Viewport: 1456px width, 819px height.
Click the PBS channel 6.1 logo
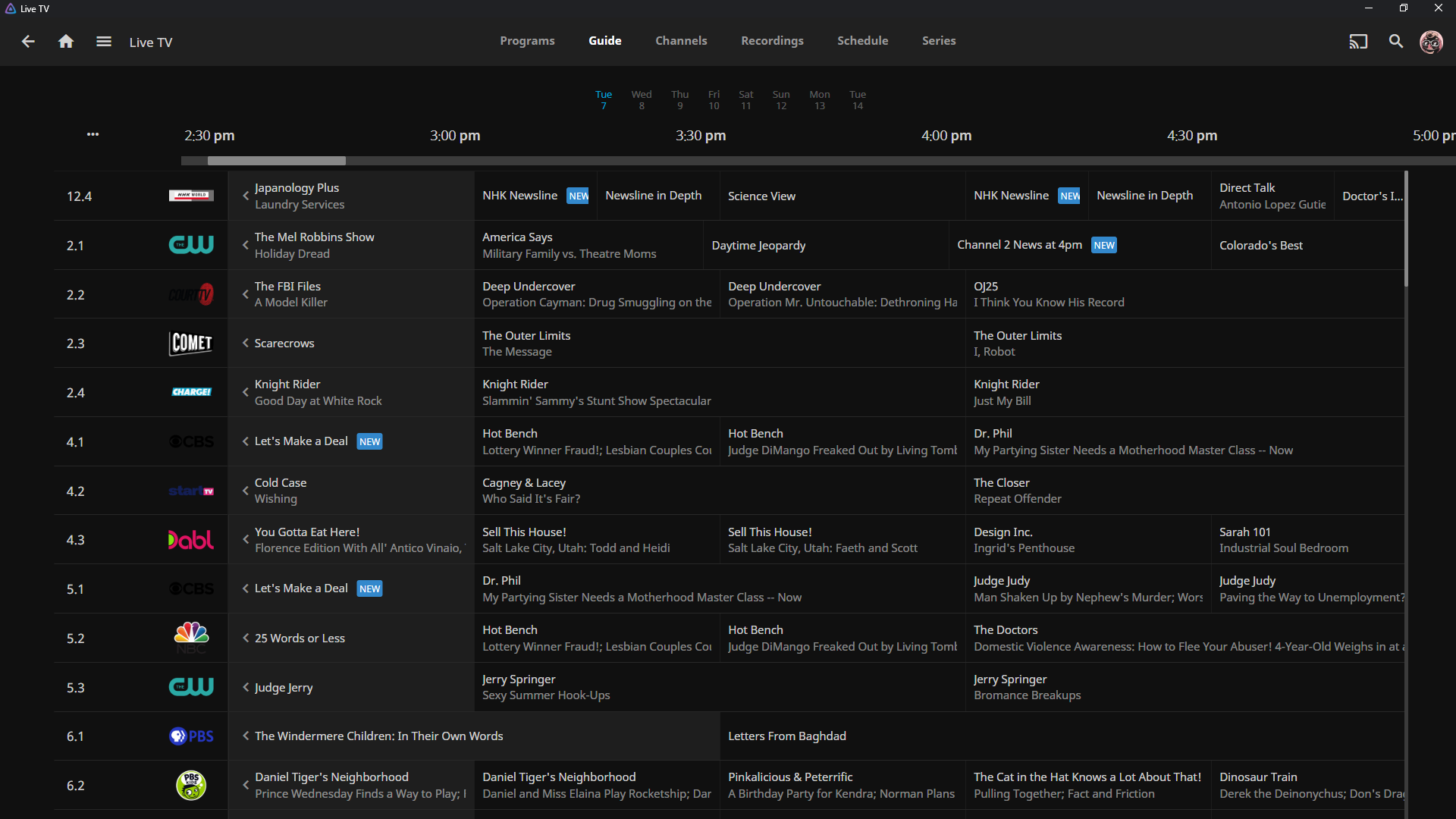click(191, 736)
